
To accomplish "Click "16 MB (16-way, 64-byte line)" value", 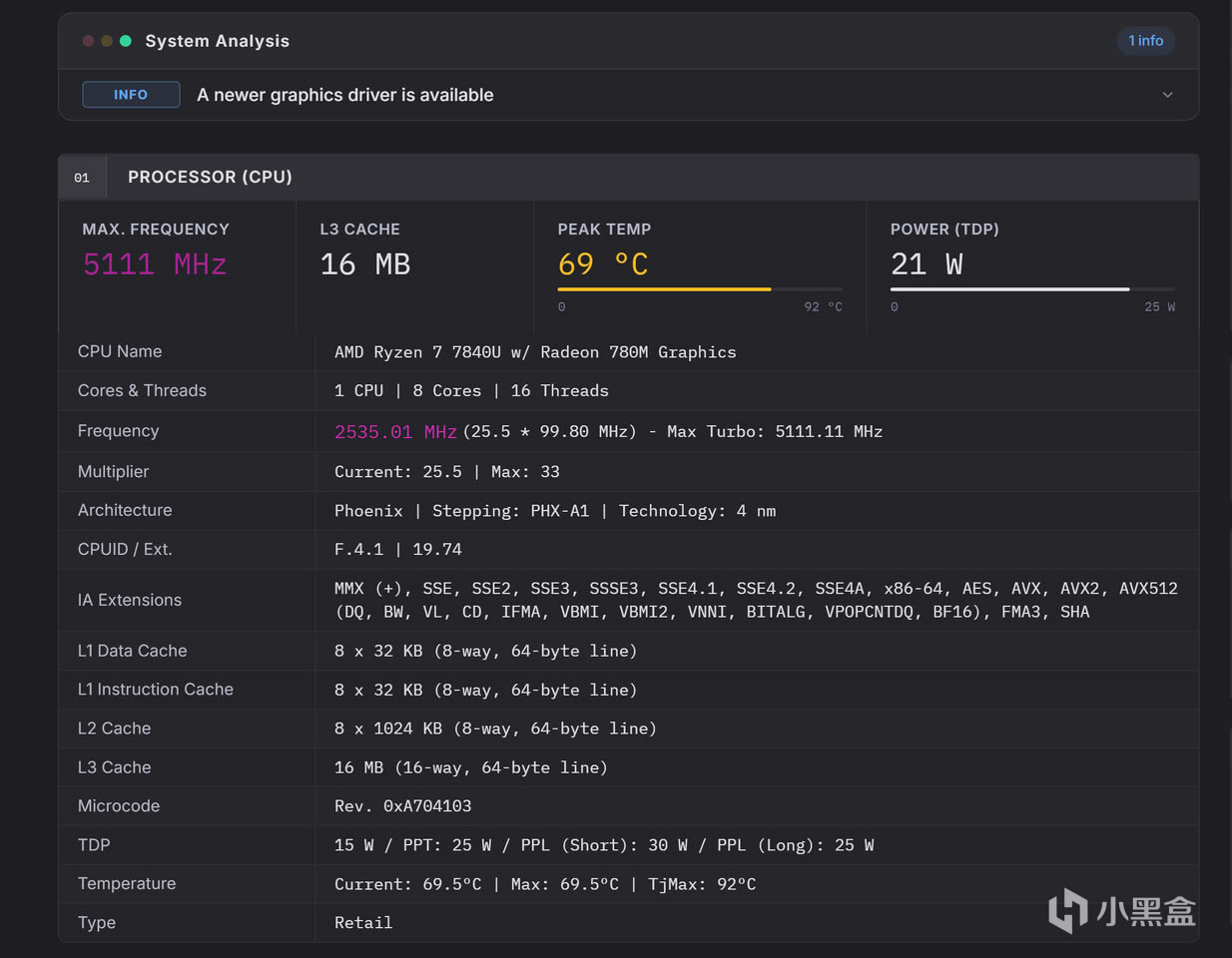I will [471, 767].
